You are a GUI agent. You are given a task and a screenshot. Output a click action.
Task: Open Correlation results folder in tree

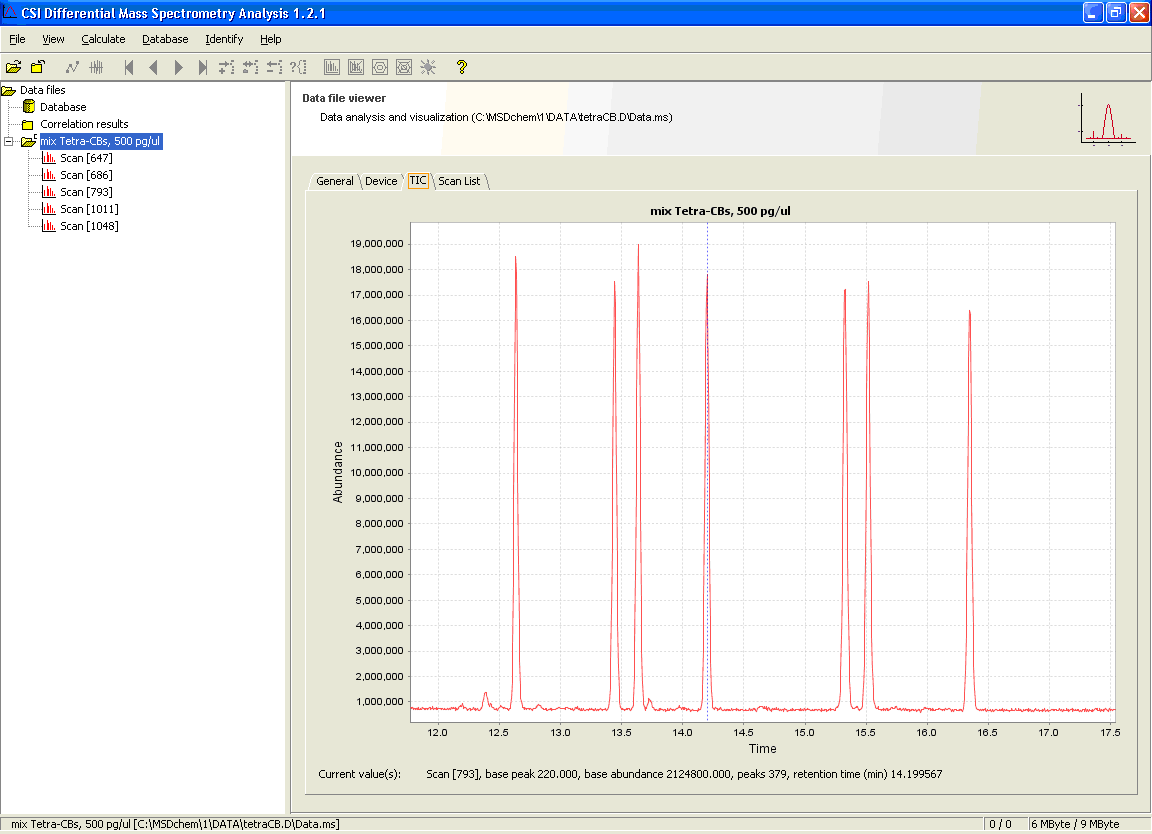83,124
